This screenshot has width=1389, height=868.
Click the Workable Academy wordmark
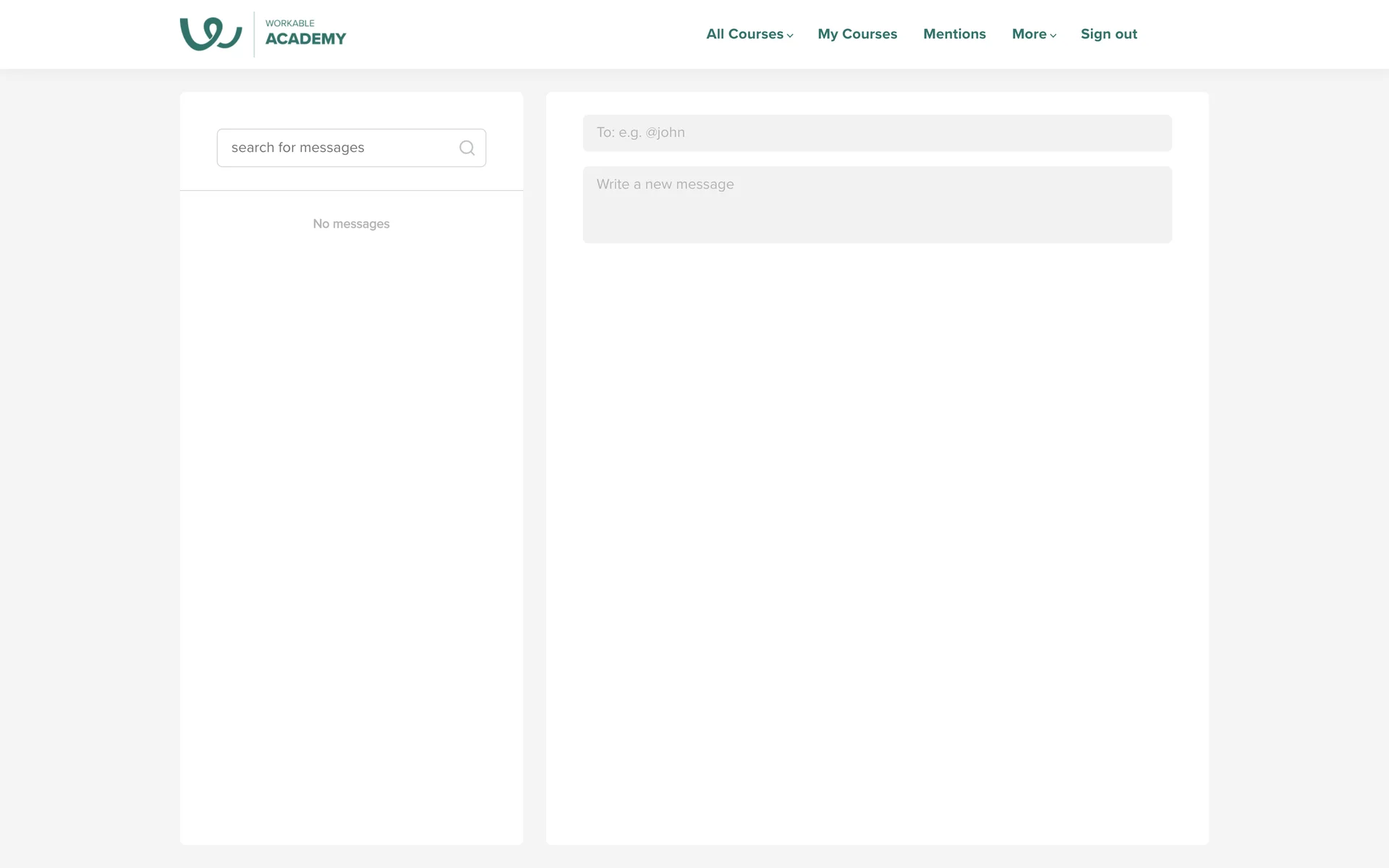305,39
